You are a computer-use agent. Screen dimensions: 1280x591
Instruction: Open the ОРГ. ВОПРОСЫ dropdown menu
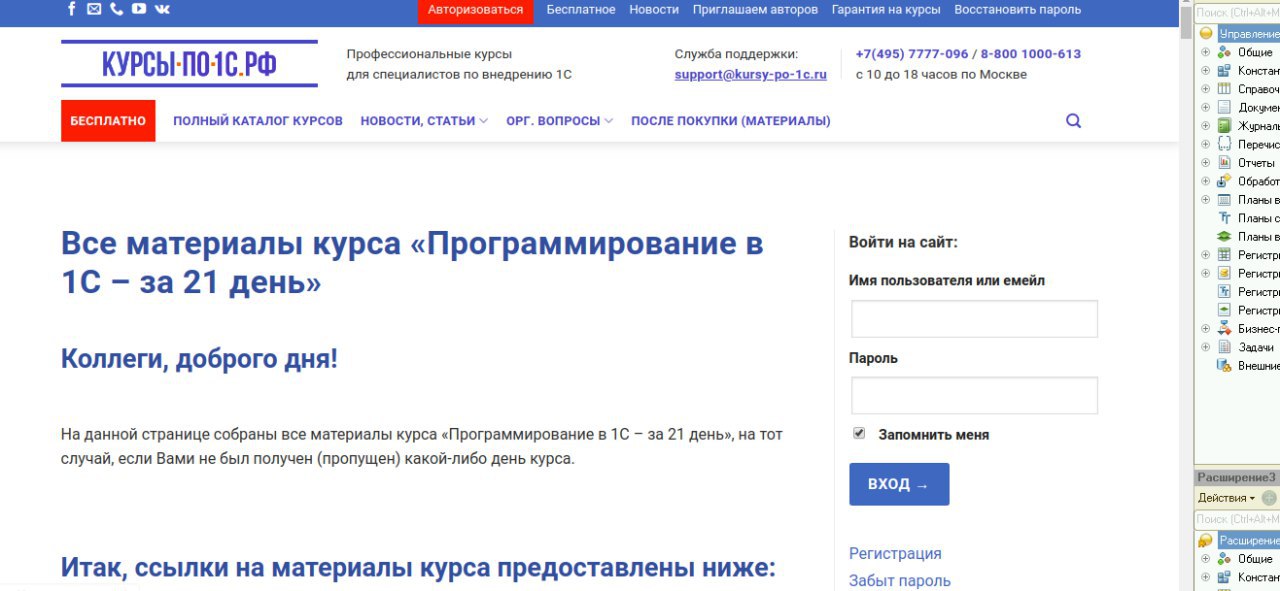(x=559, y=121)
